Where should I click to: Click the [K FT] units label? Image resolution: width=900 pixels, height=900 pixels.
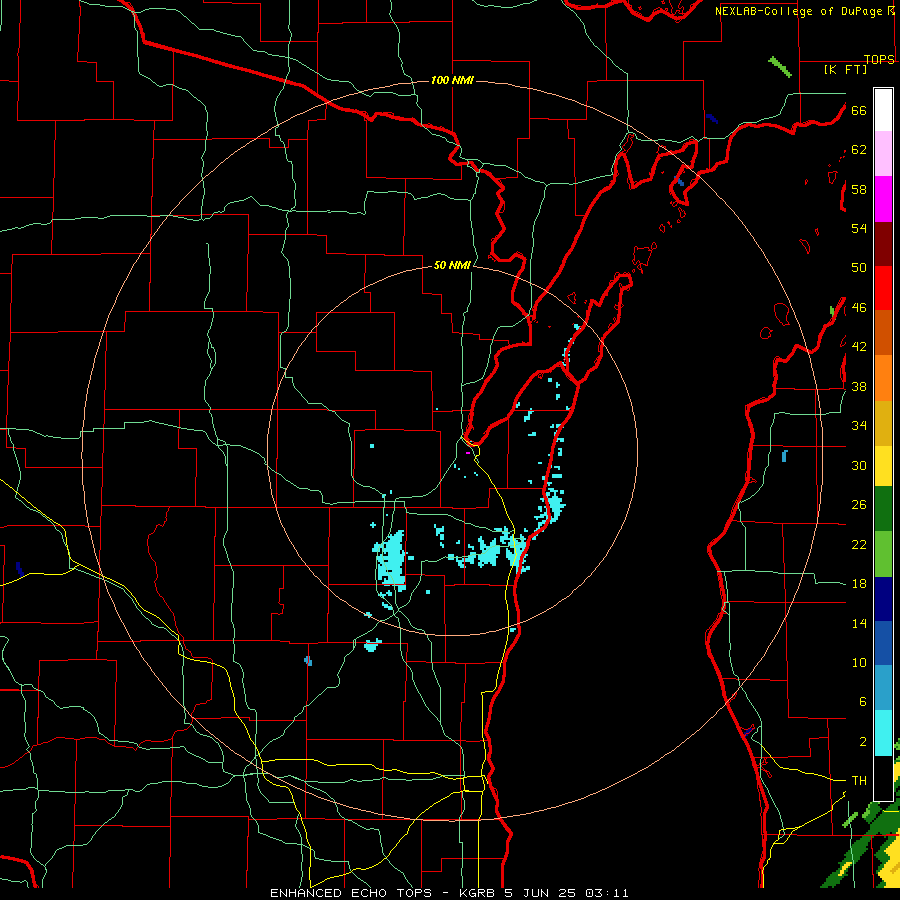tap(845, 70)
